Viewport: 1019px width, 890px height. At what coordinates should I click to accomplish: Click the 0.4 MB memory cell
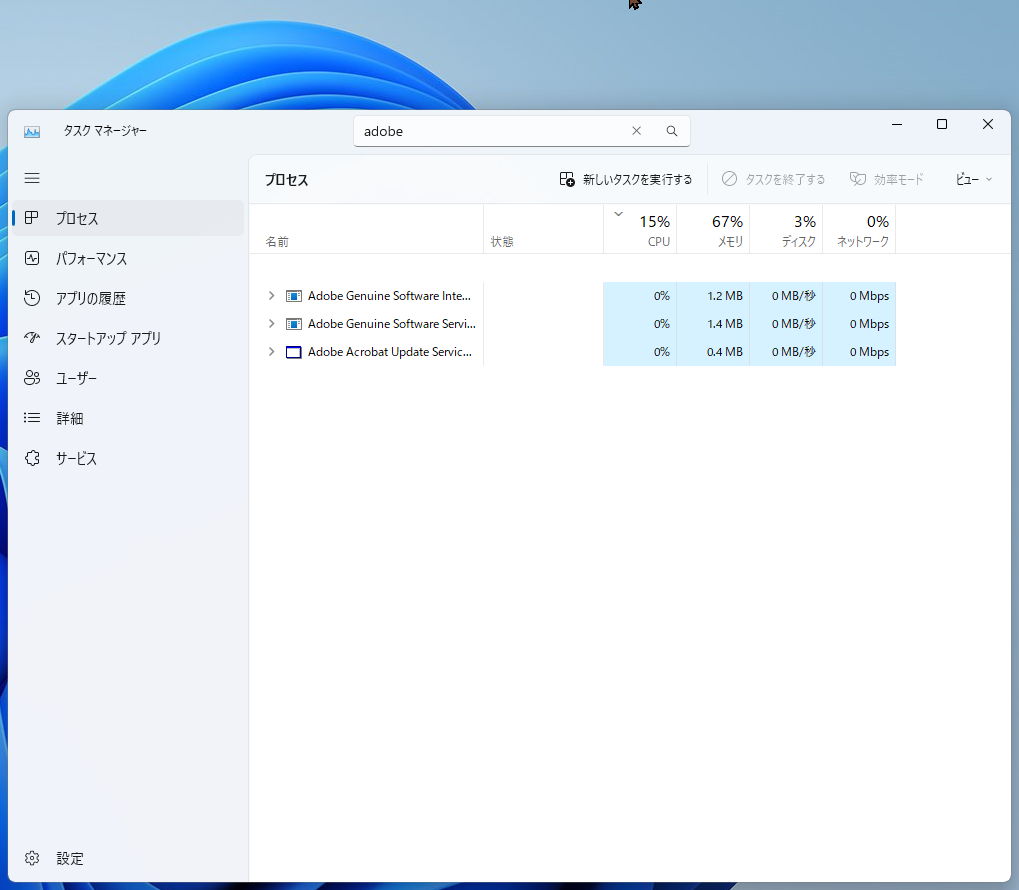pyautogui.click(x=713, y=352)
